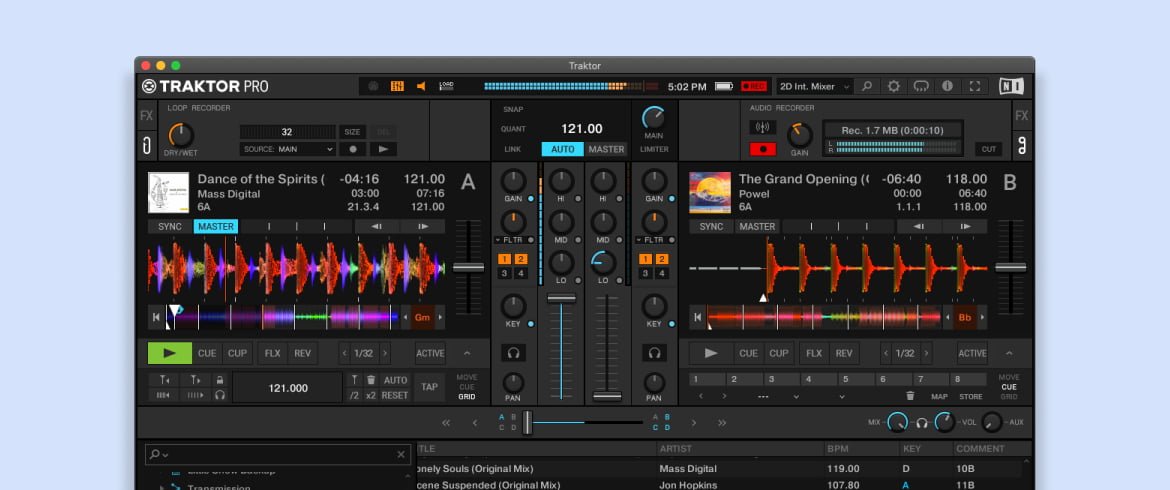This screenshot has height=490, width=1170.
Task: Click the TAP tempo button on Deck A
Action: 430,387
